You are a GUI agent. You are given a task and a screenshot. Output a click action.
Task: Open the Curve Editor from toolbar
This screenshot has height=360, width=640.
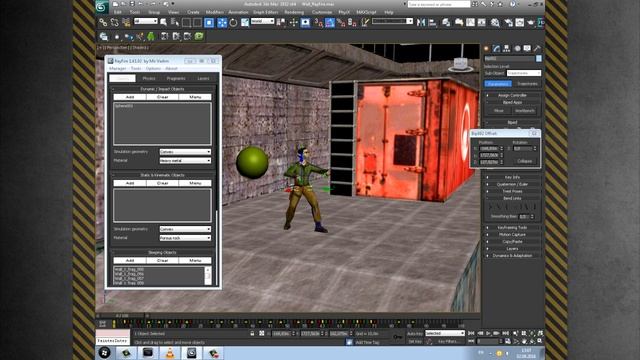(x=471, y=22)
